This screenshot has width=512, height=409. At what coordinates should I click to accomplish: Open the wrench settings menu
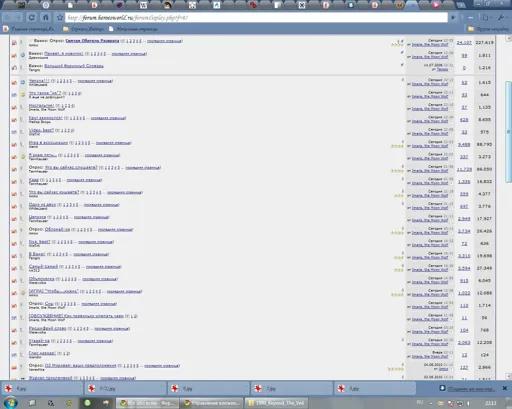[501, 17]
